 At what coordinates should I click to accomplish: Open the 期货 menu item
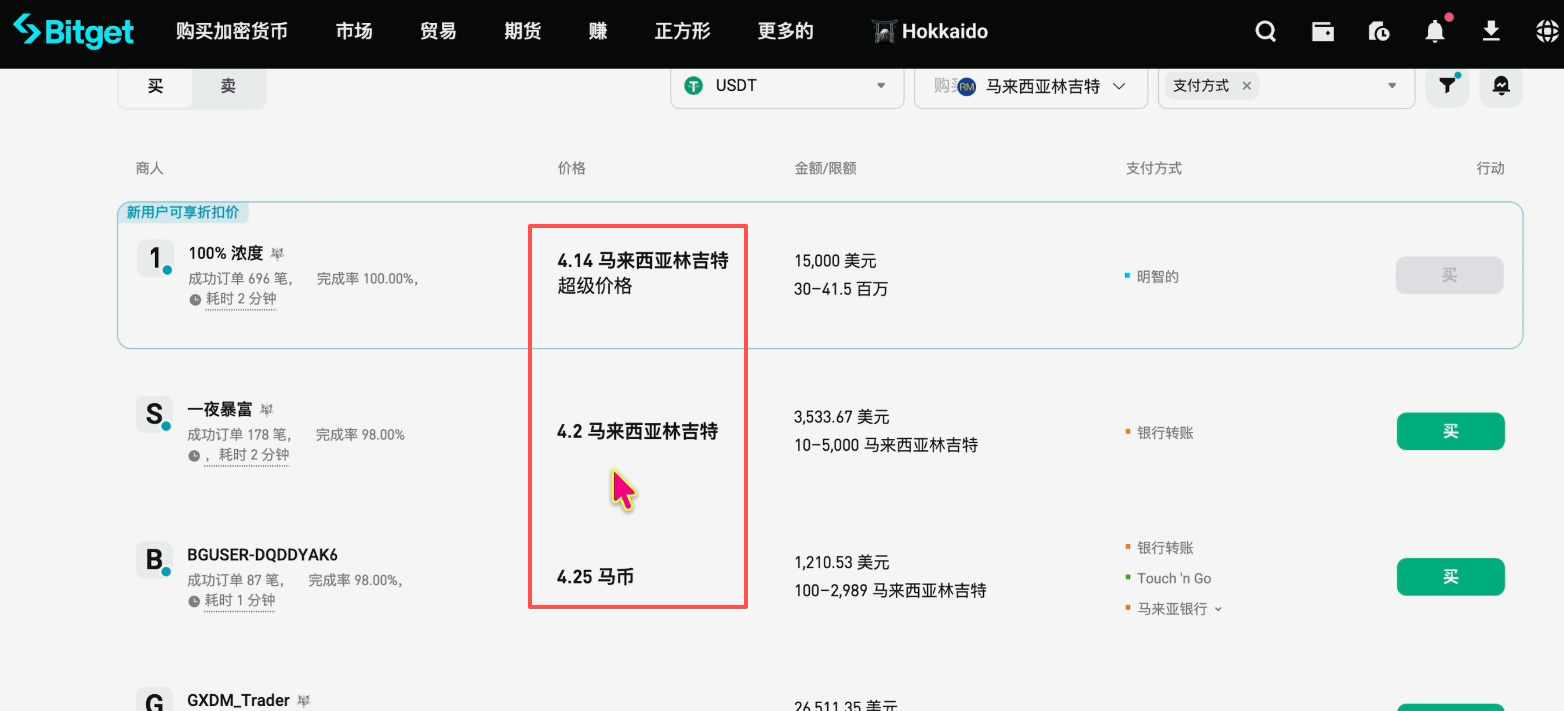click(x=522, y=31)
